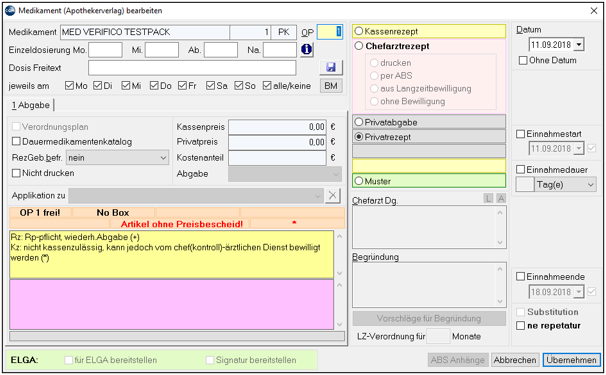Close the Medikament bearbeiten dialog
This screenshot has height=375, width=606.
(594, 11)
